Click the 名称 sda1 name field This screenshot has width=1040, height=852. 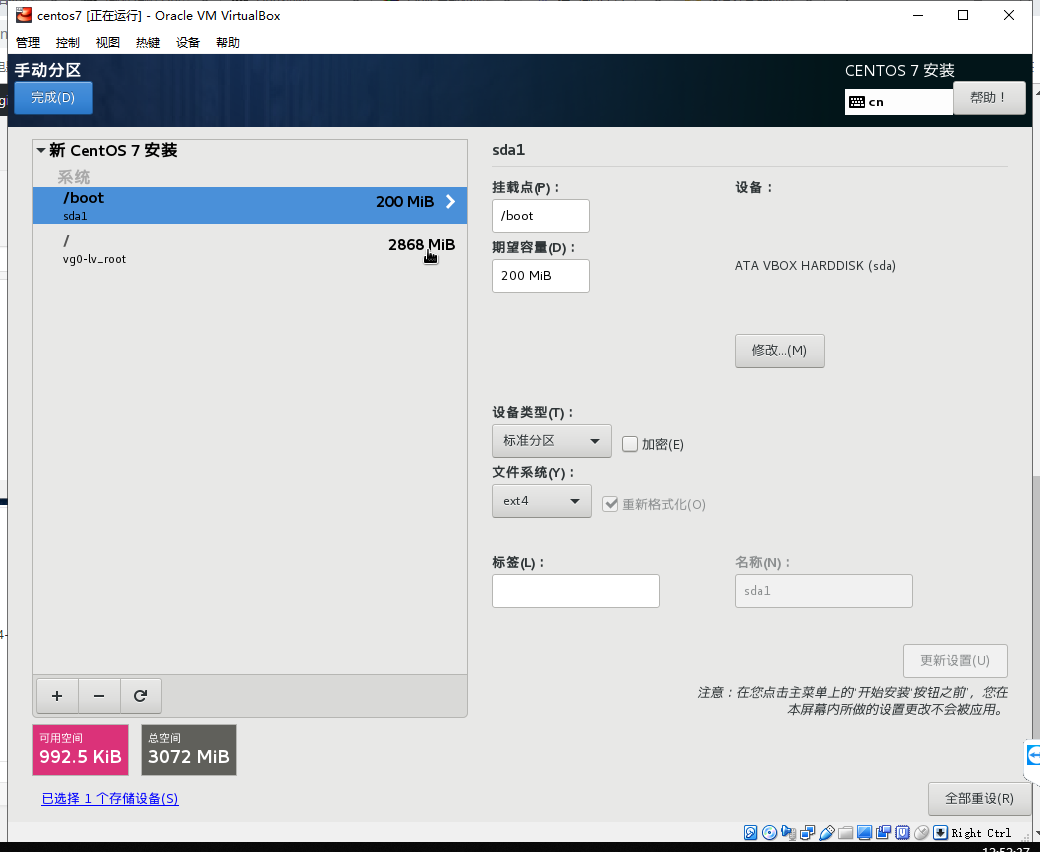pyautogui.click(x=824, y=591)
